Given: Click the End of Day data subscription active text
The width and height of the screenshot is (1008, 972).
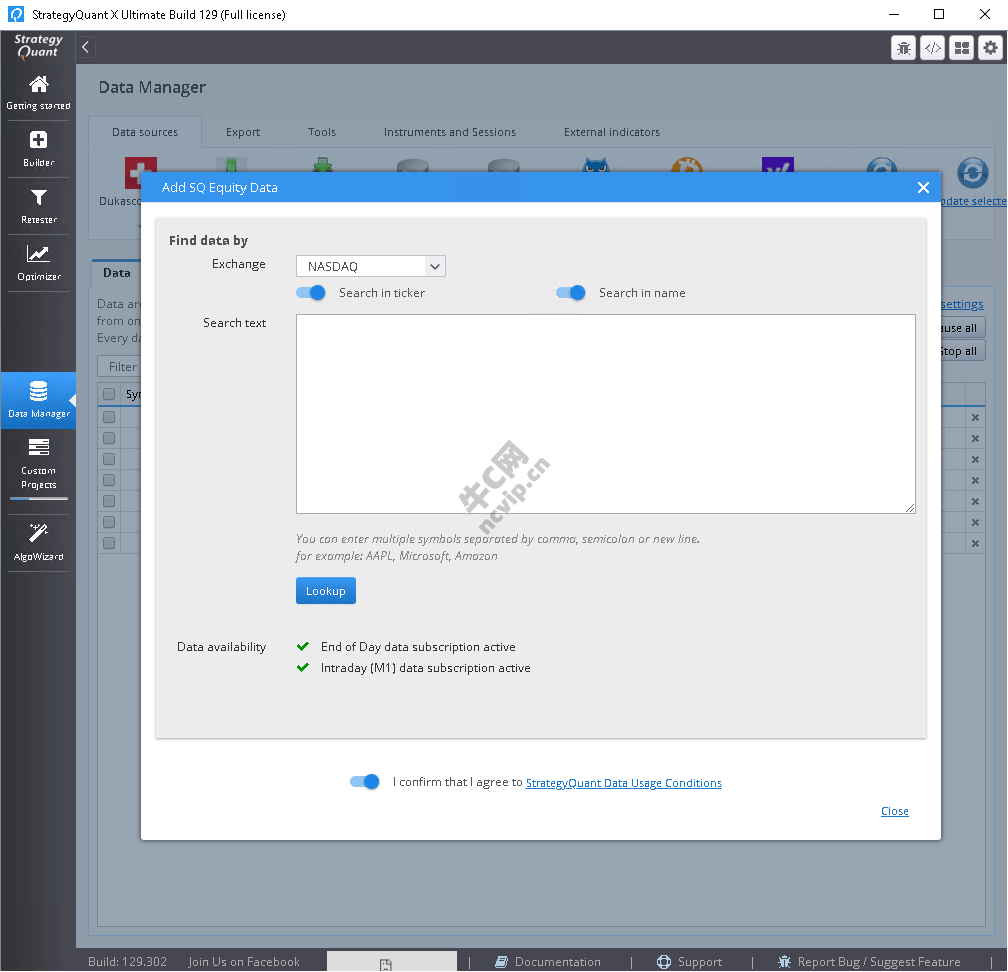Looking at the screenshot, I should pos(418,647).
